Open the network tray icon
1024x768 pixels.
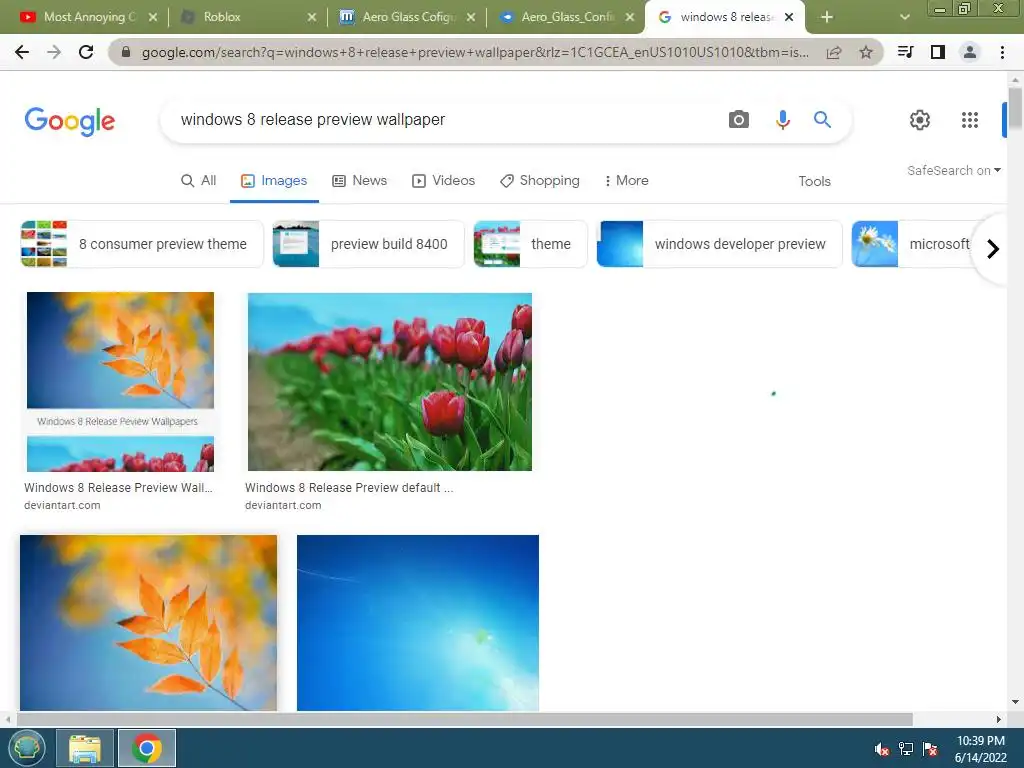(x=906, y=749)
